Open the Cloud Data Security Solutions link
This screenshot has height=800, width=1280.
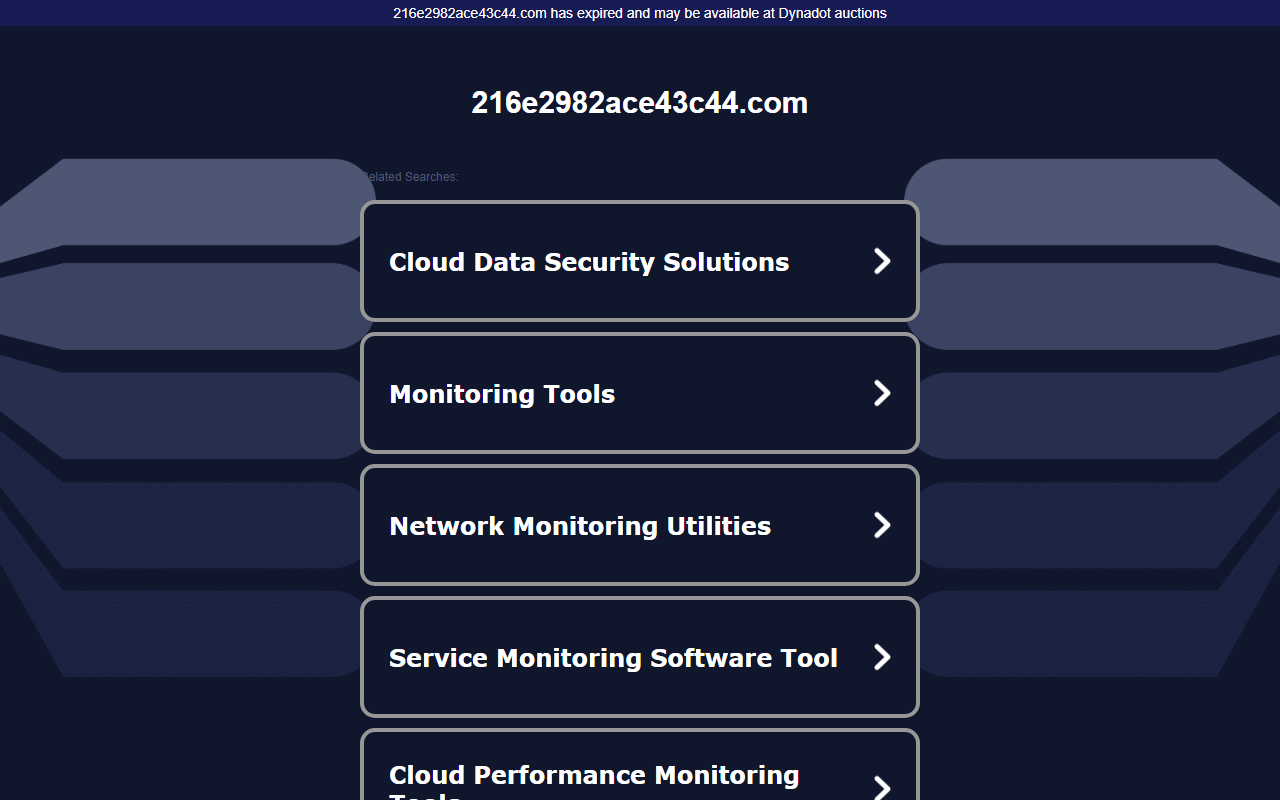click(639, 261)
